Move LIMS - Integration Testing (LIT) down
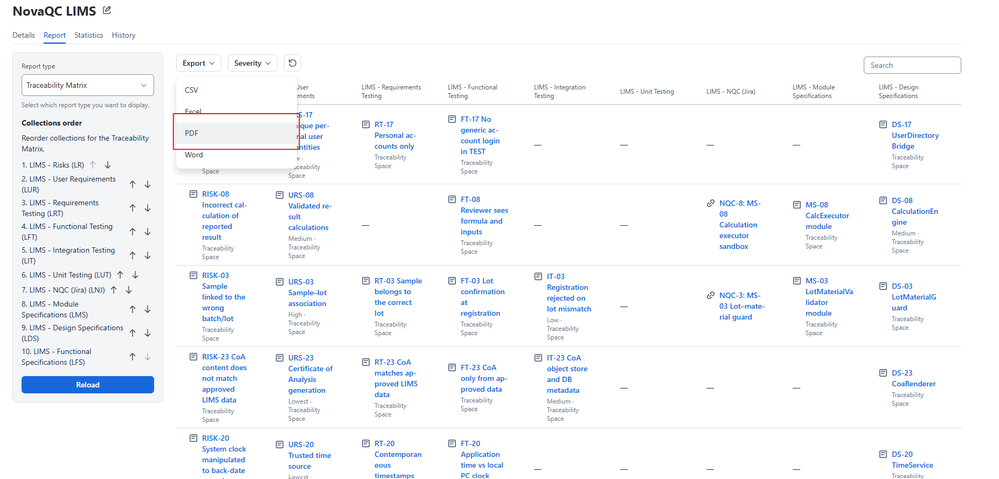The width and height of the screenshot is (999, 479). click(148, 255)
